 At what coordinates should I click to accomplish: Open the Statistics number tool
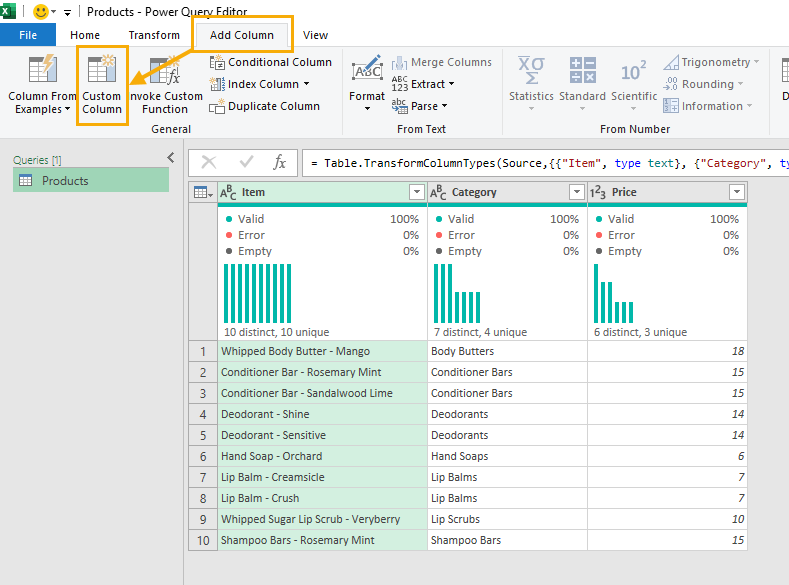coord(531,83)
